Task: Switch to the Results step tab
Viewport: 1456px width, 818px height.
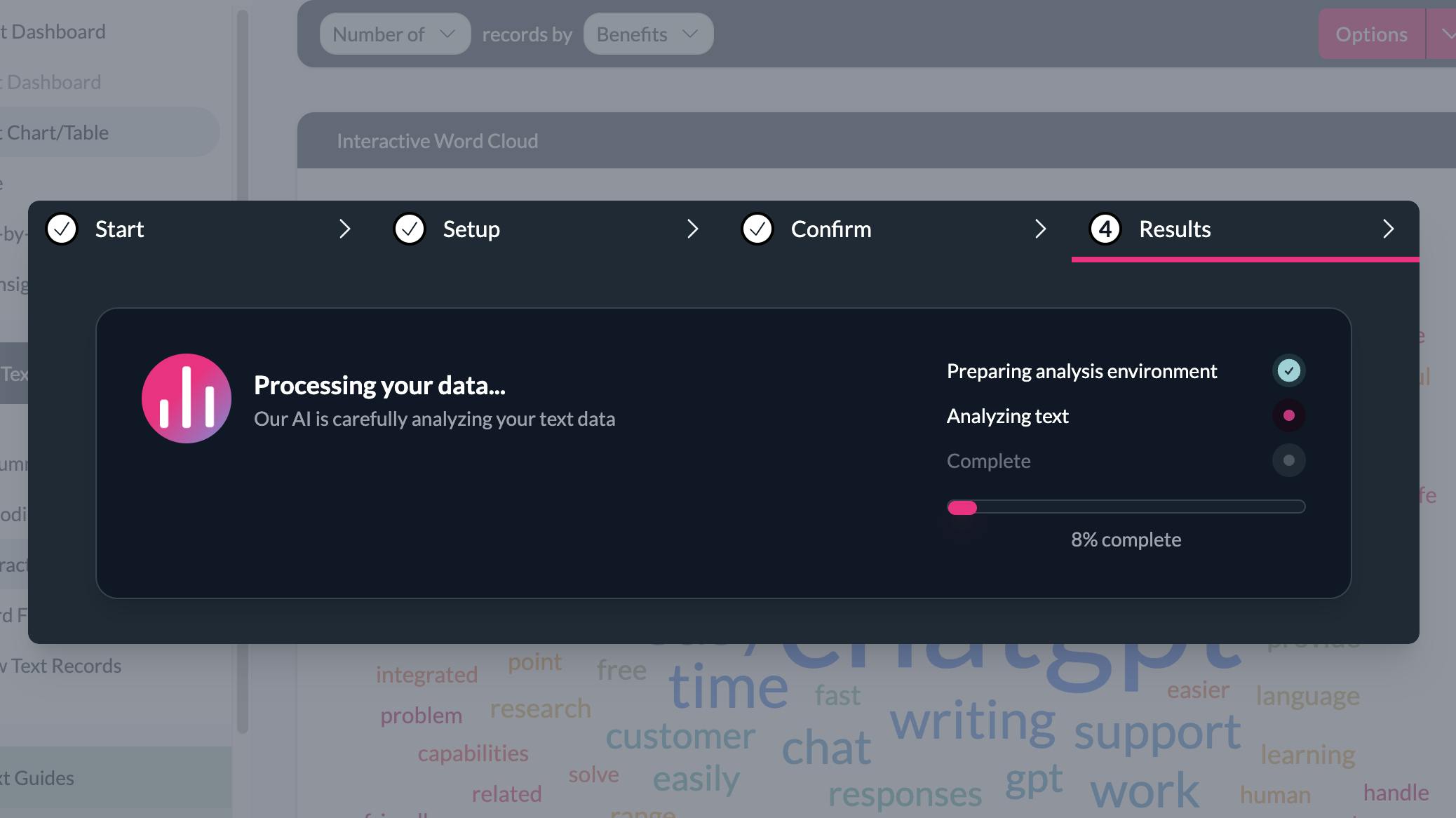Action: point(1175,229)
